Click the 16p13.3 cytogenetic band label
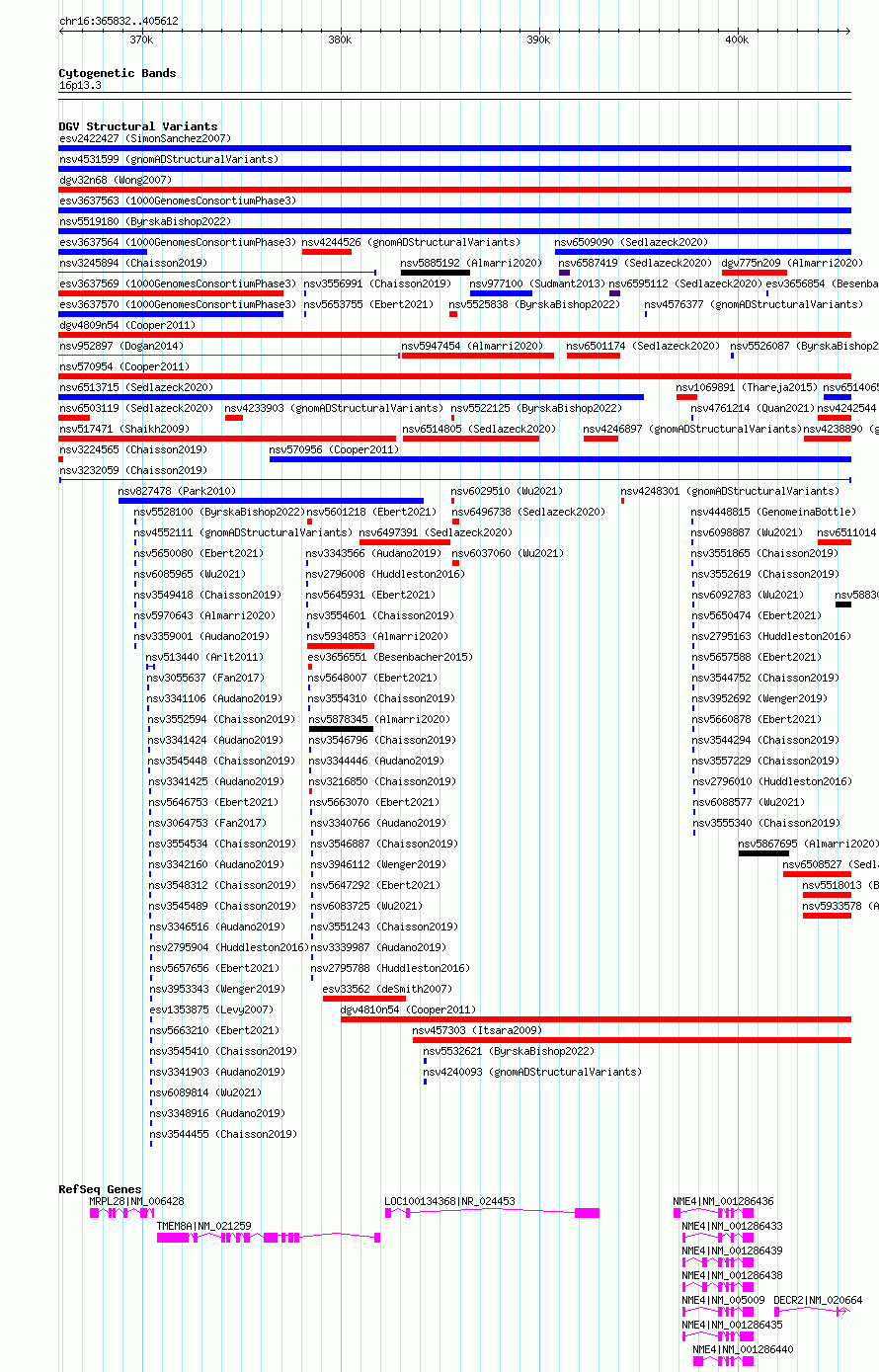Image resolution: width=879 pixels, height=1372 pixels. click(x=80, y=85)
